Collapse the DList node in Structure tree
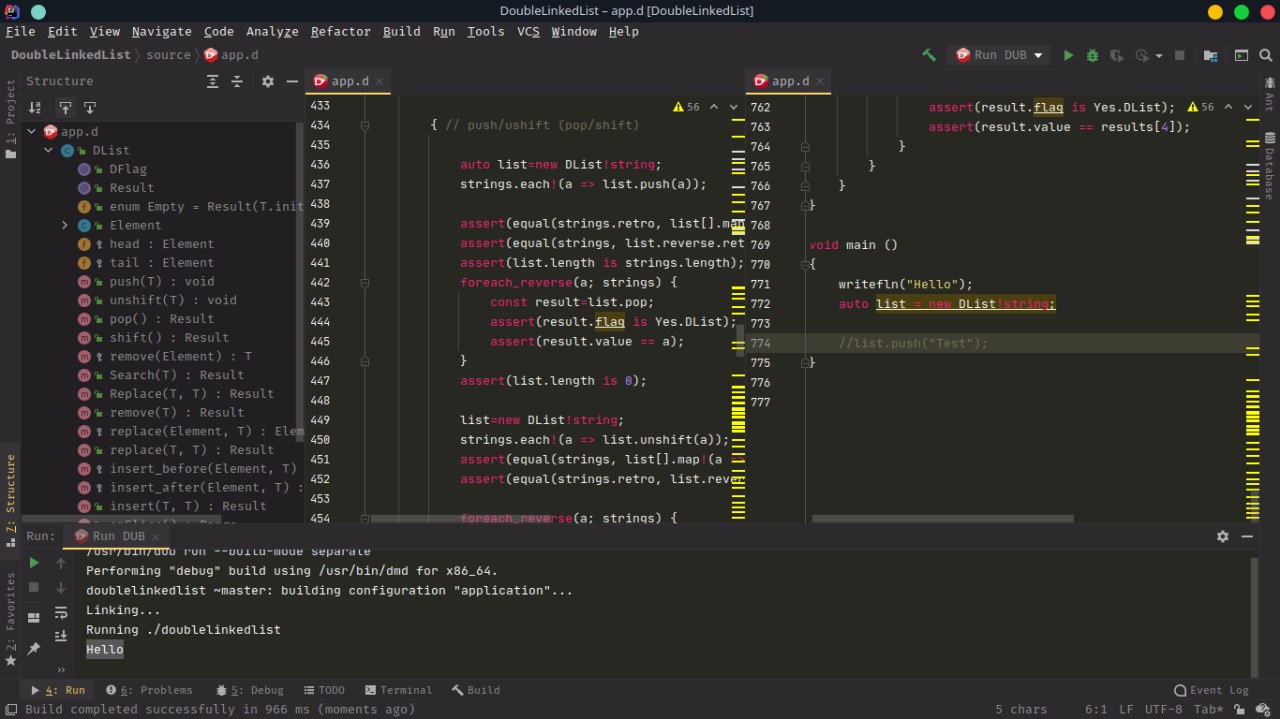Viewport: 1280px width, 719px height. [49, 151]
